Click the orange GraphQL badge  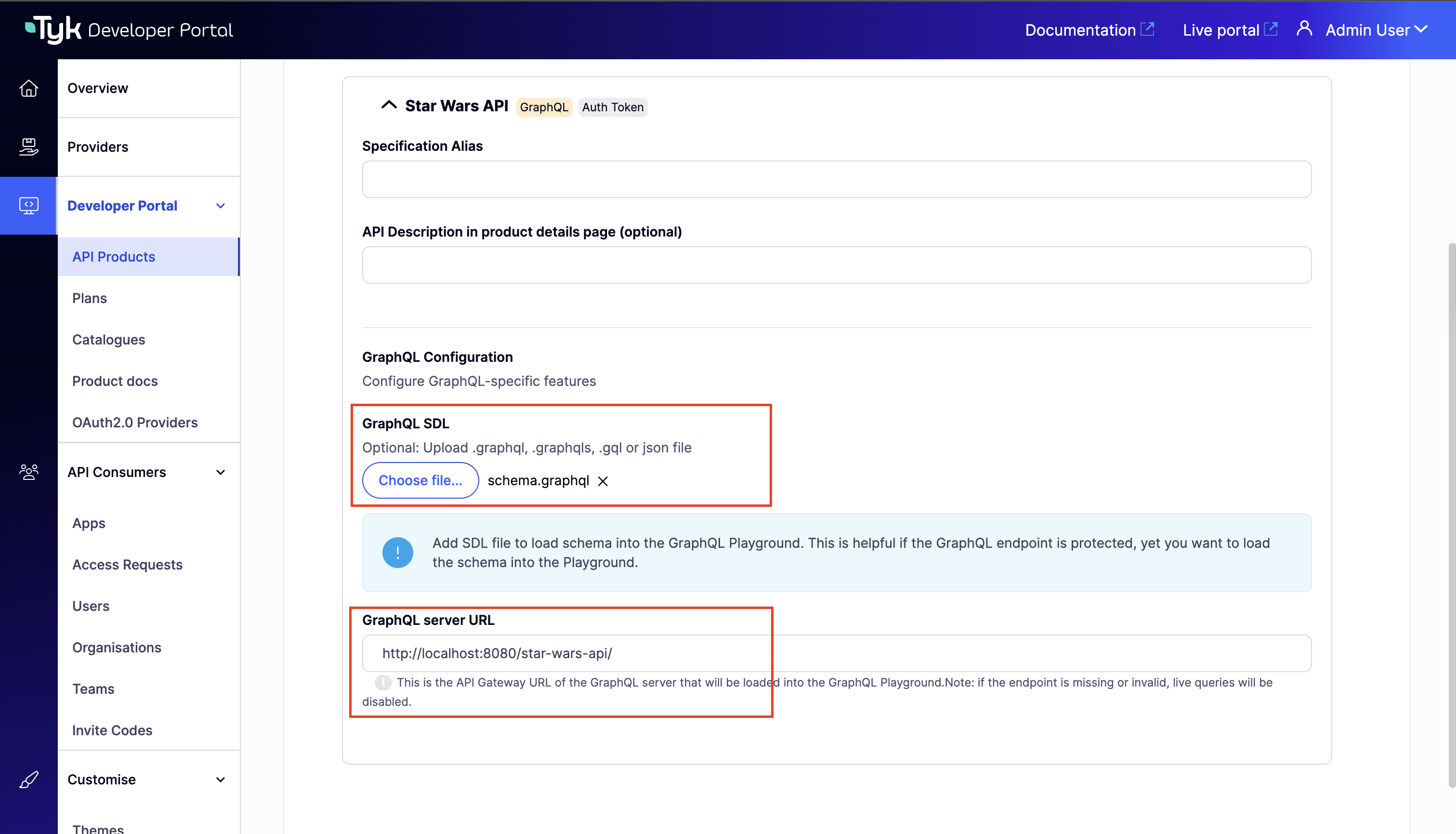543,107
